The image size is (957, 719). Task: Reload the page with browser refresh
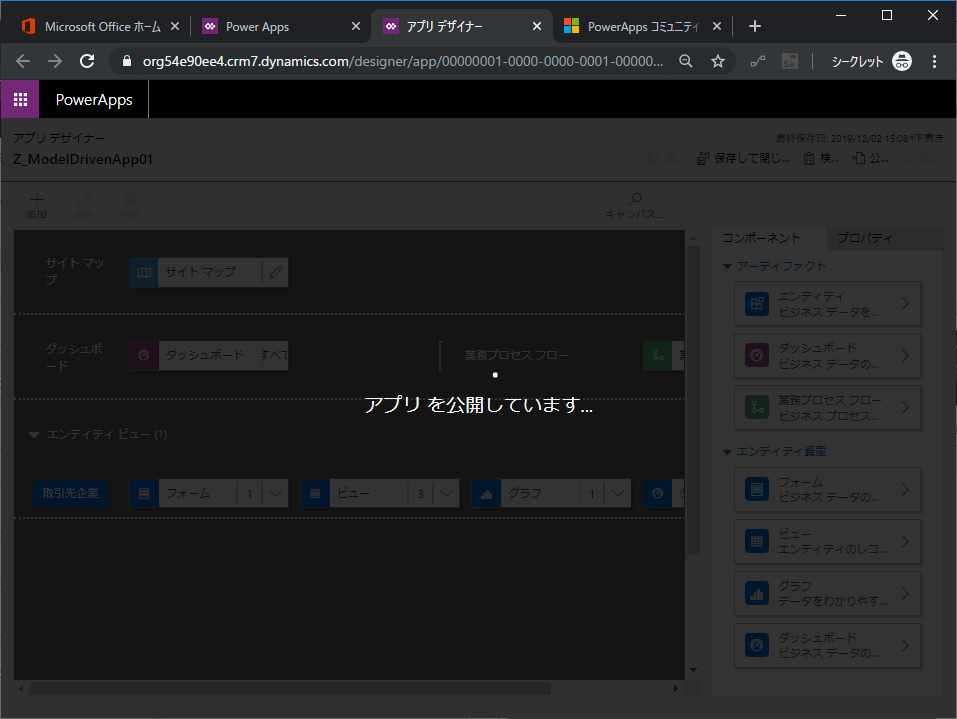point(87,61)
